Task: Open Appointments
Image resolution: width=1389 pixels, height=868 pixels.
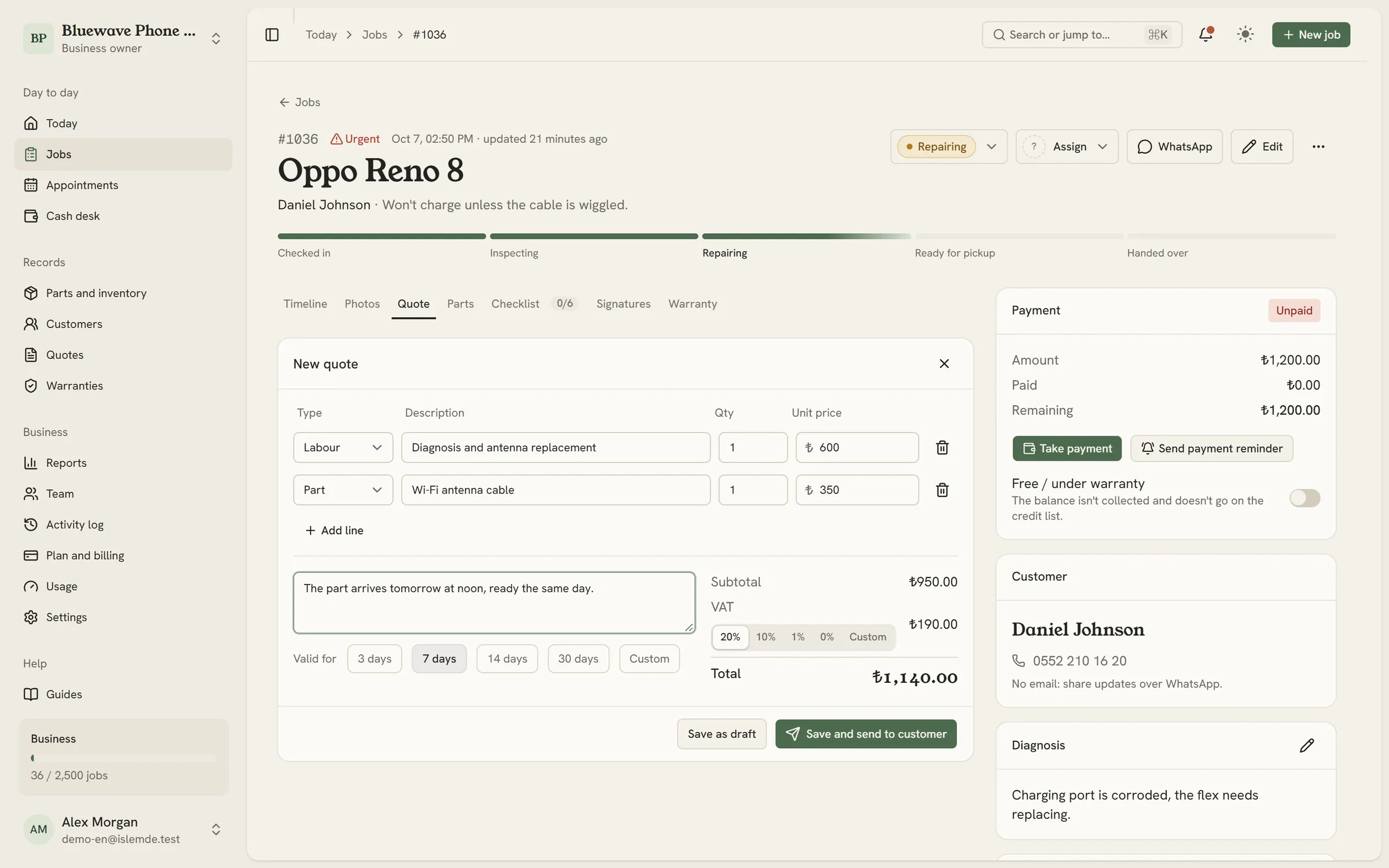Action: click(x=123, y=185)
